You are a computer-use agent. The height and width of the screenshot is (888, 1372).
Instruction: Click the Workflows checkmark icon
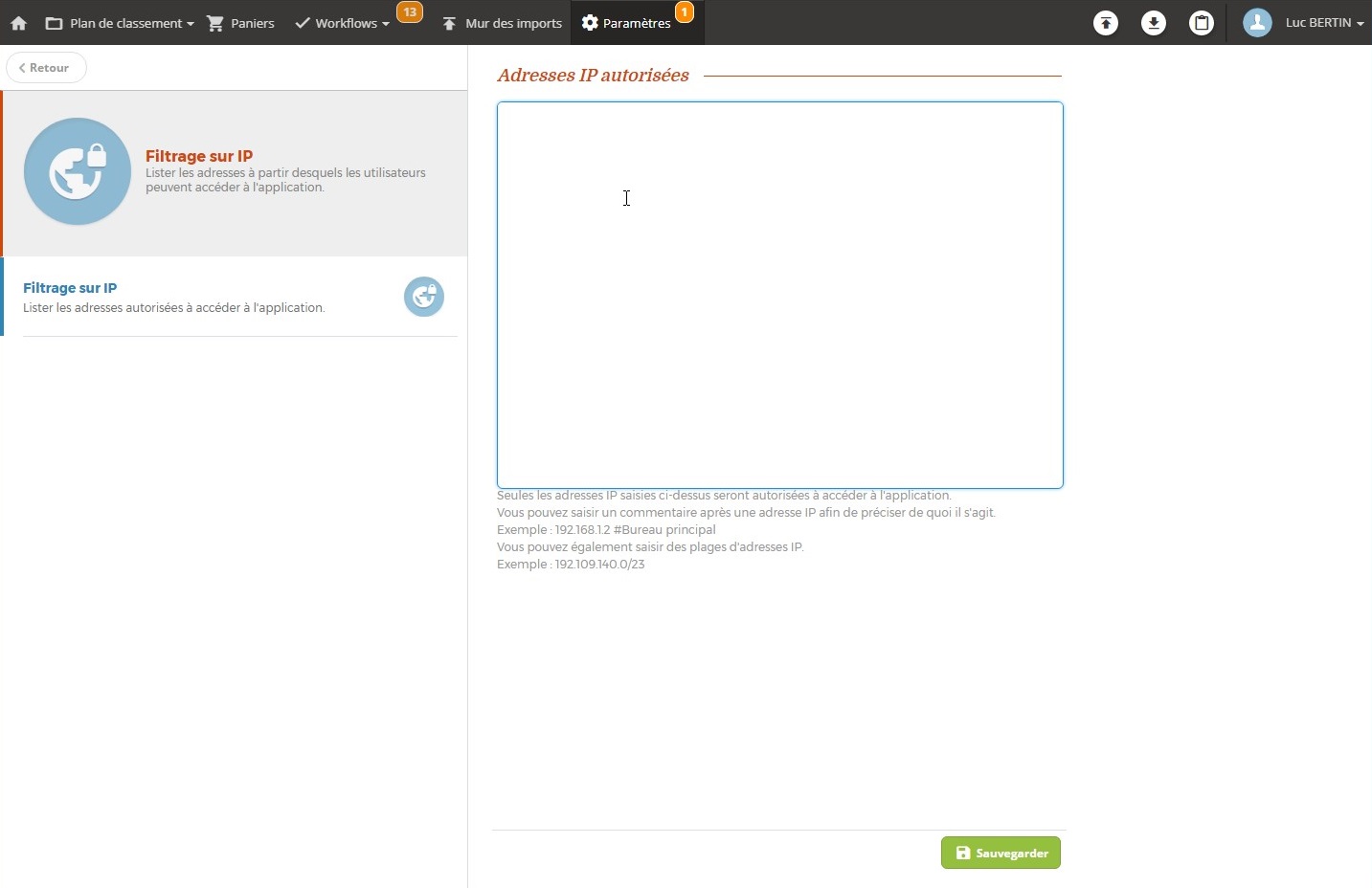(303, 23)
